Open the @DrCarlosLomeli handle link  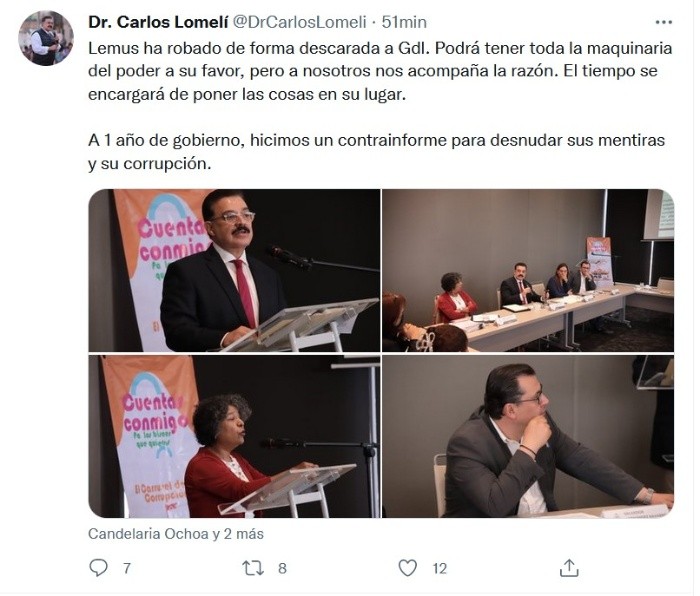(300, 22)
